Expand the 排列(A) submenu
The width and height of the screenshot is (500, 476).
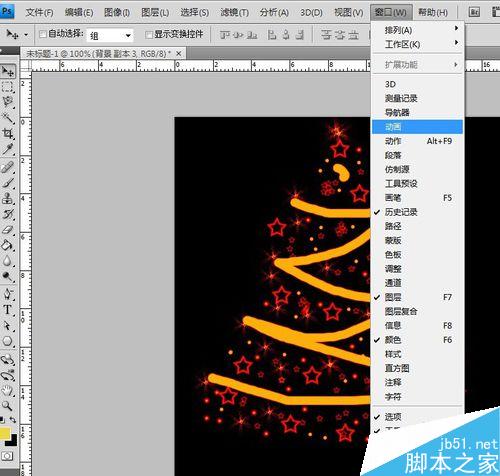[417, 30]
